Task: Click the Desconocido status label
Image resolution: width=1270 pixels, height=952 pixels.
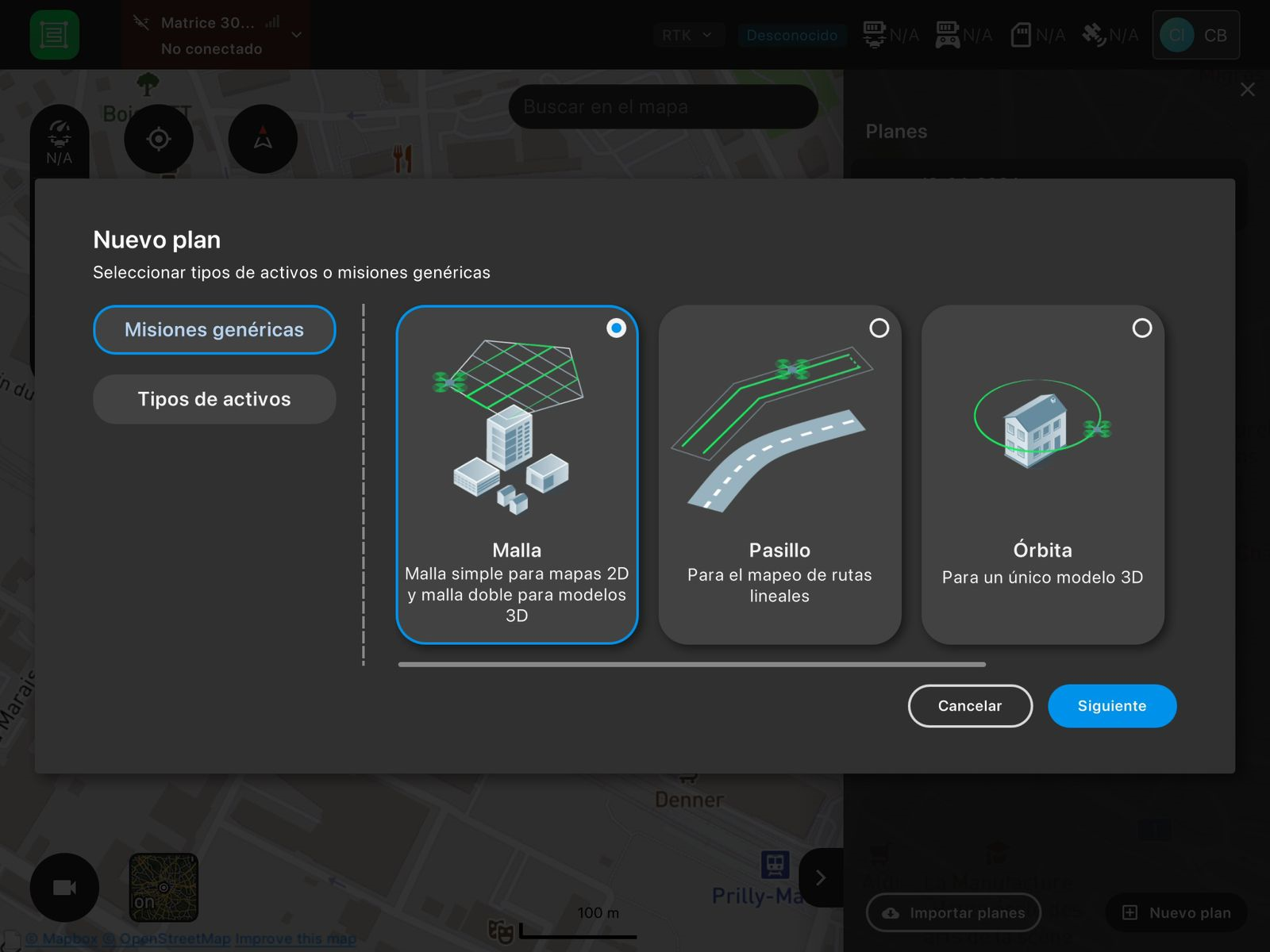Action: (x=791, y=35)
